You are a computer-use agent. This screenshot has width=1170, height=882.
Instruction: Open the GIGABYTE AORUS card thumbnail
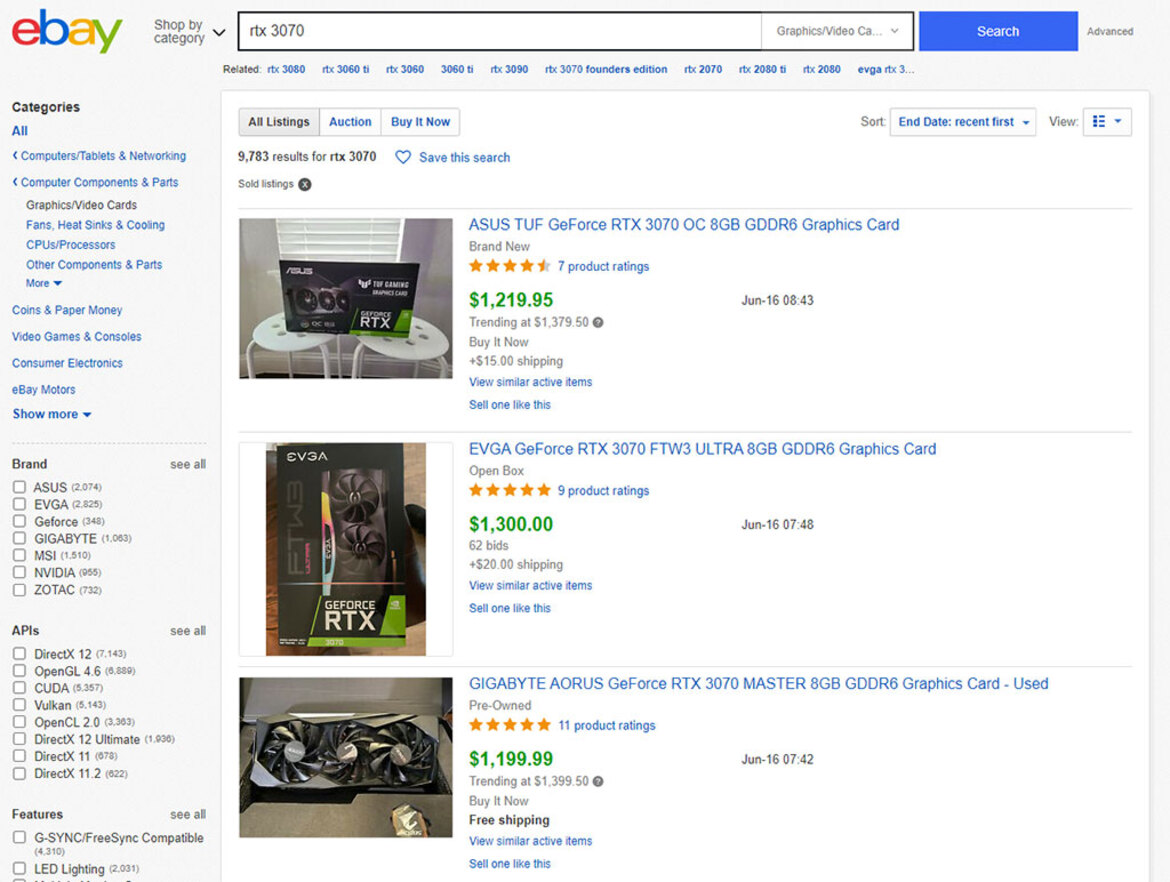point(345,757)
